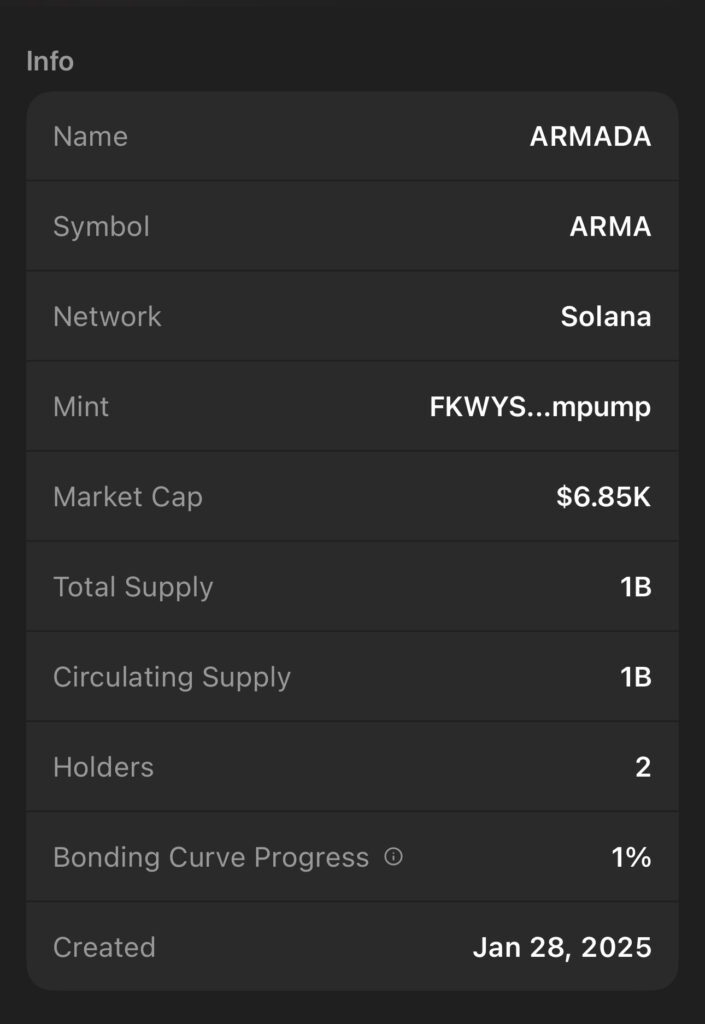
Task: Select the Symbol row label
Action: pyautogui.click(x=101, y=227)
